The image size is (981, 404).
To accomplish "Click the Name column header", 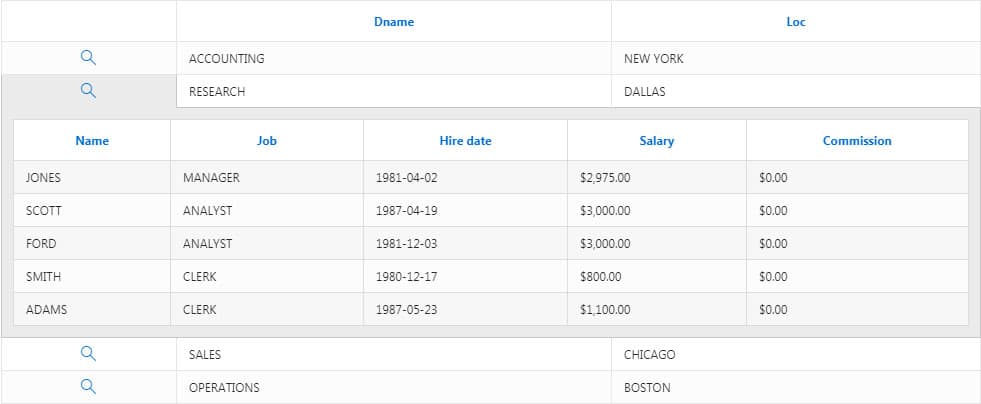I will [92, 141].
